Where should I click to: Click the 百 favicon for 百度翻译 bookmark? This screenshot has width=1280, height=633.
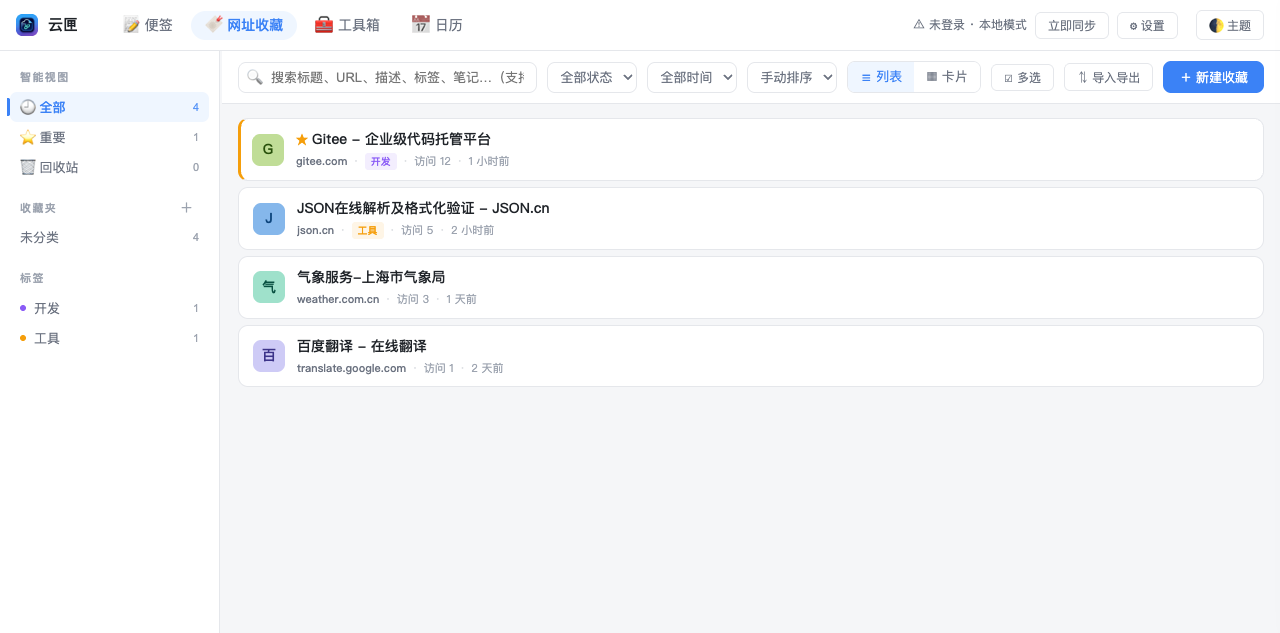[269, 355]
